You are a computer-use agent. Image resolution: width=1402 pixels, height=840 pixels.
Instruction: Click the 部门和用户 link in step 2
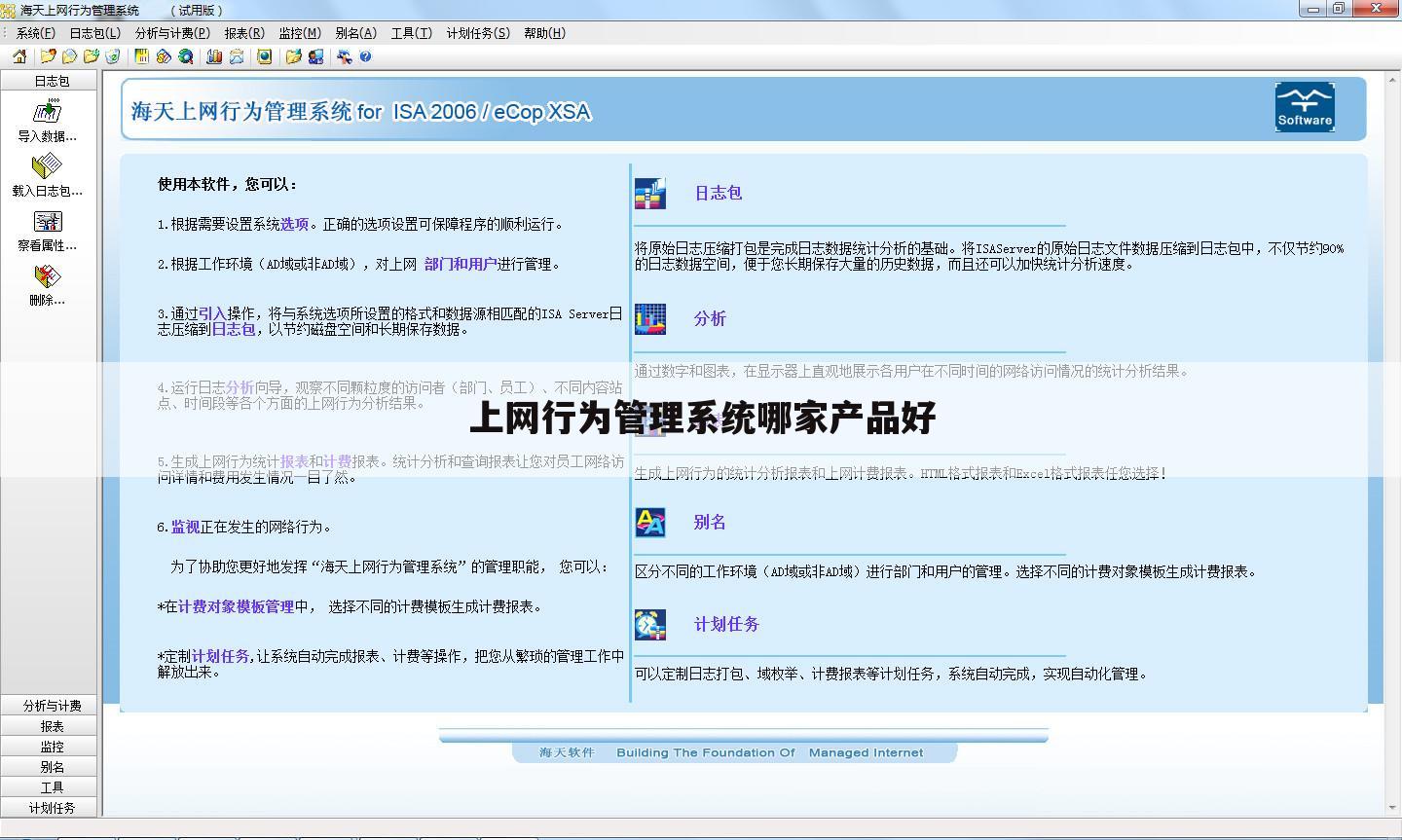click(461, 264)
